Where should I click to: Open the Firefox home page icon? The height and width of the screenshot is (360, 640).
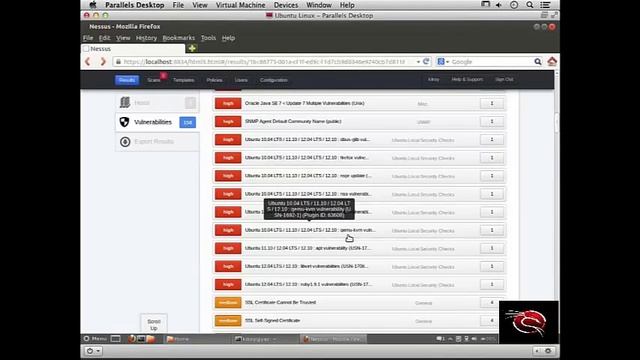point(552,61)
